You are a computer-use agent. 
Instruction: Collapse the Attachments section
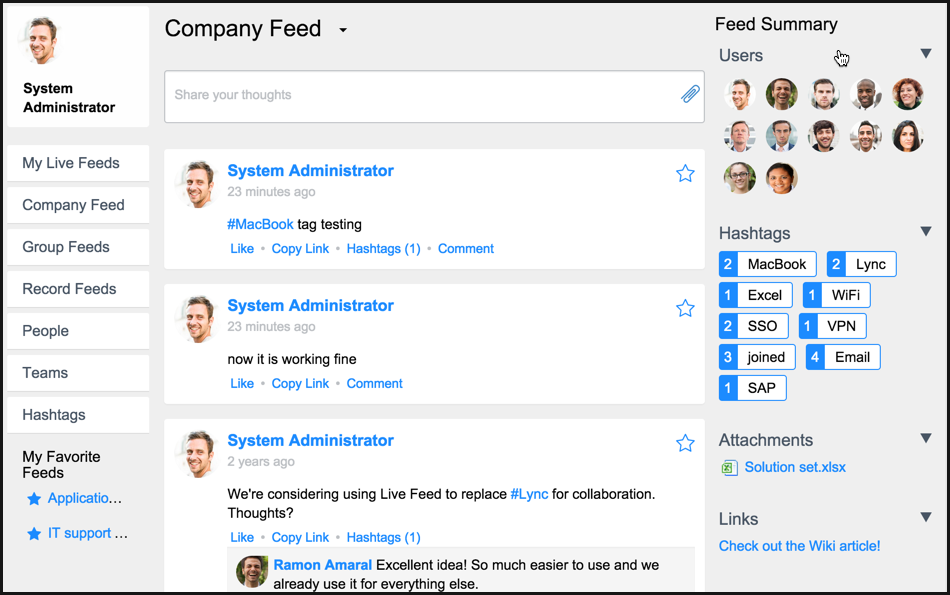(926, 438)
